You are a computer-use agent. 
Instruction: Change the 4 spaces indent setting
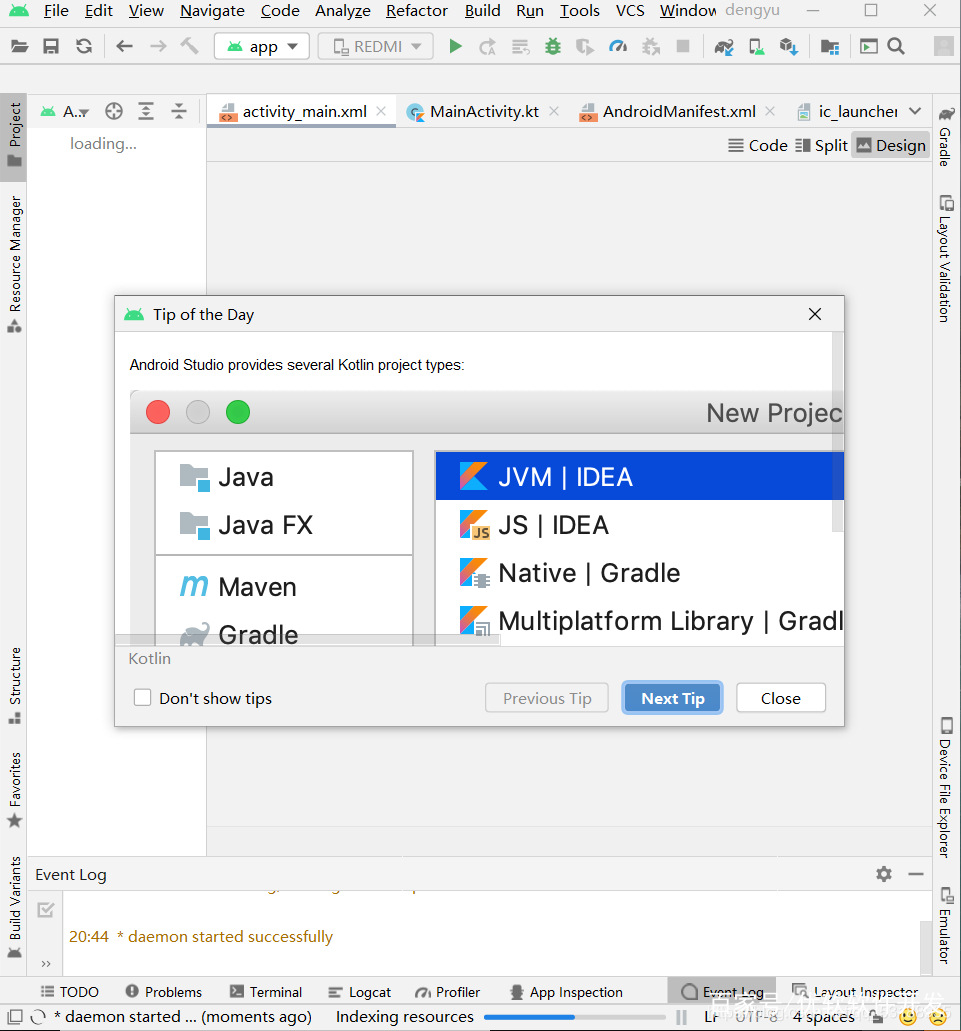(823, 1017)
